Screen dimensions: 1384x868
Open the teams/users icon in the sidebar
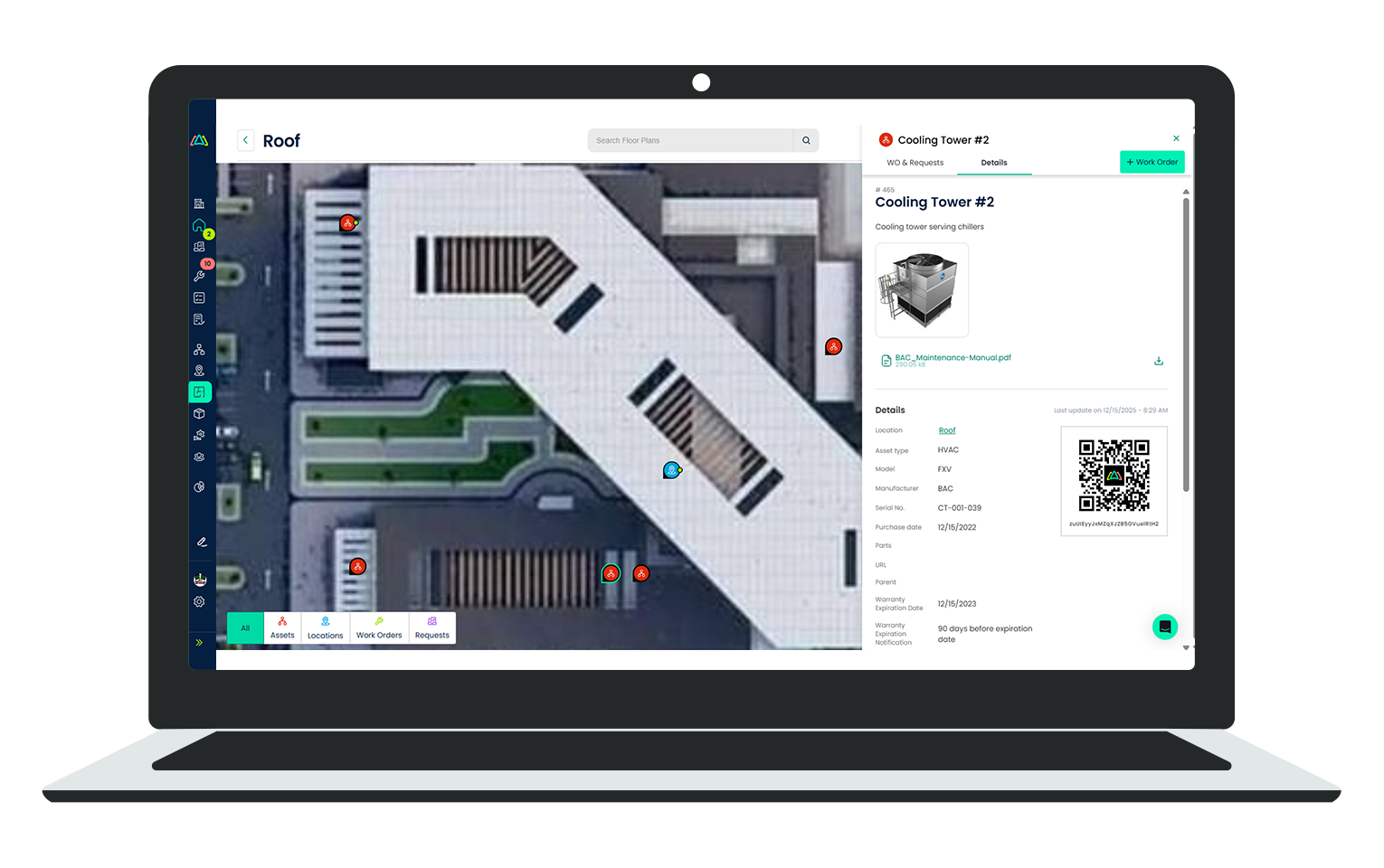200,457
